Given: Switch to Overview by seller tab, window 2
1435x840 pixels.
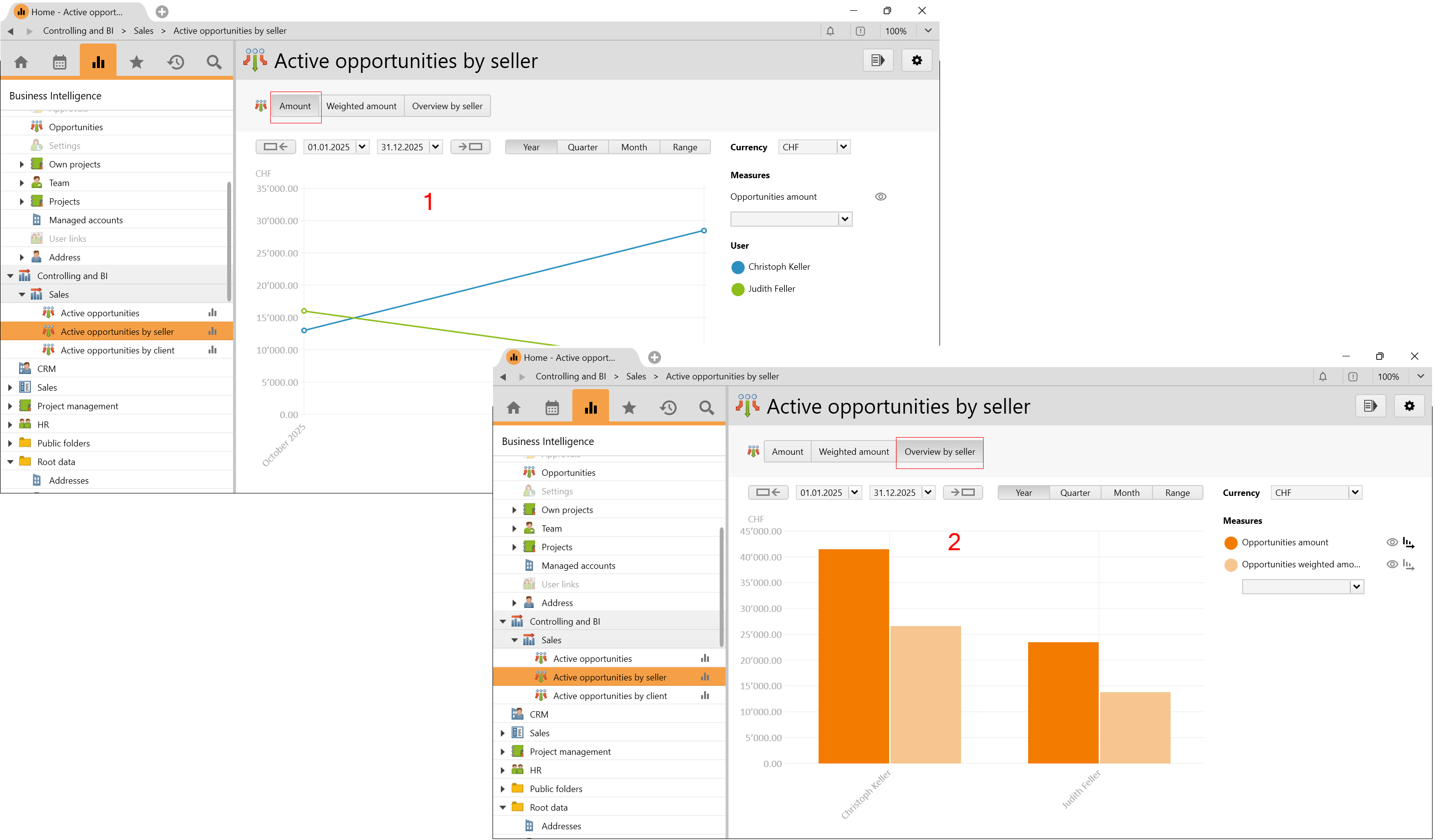Looking at the screenshot, I should 940,452.
